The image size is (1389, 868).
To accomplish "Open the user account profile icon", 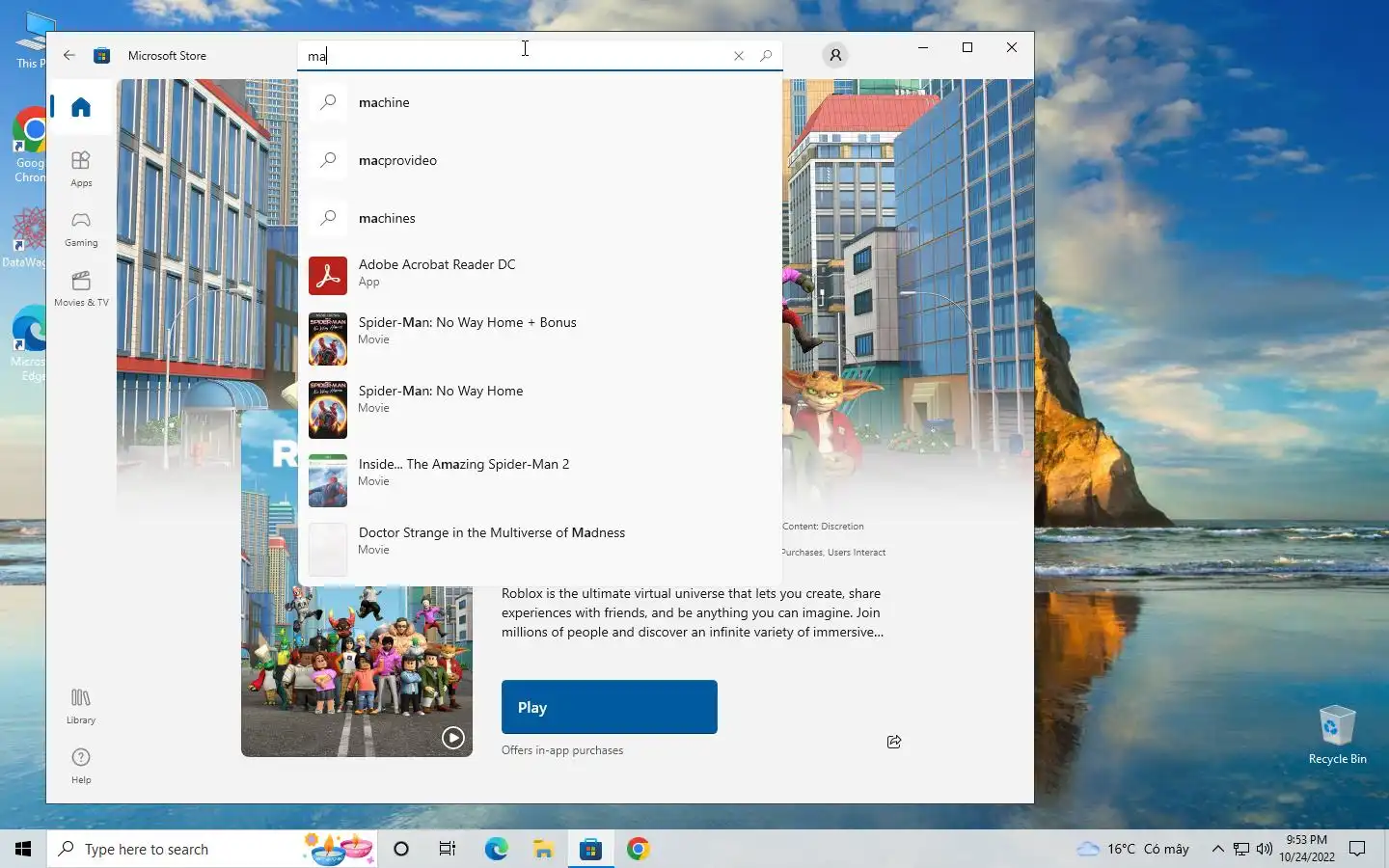I will (x=835, y=55).
